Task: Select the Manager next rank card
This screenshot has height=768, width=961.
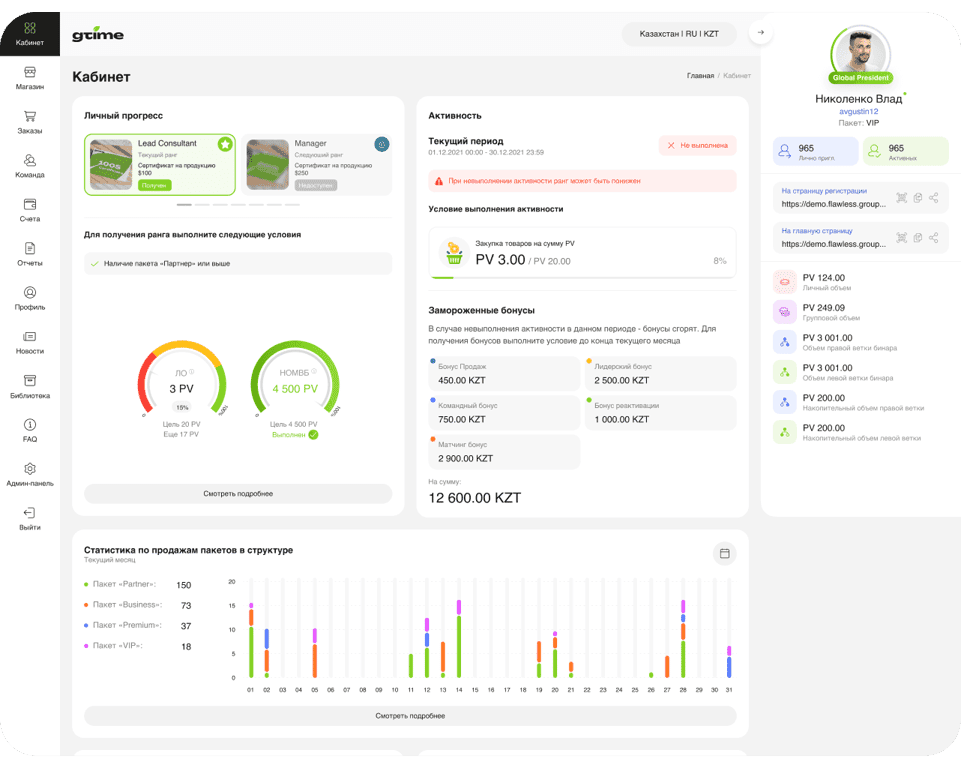Action: coord(316,164)
